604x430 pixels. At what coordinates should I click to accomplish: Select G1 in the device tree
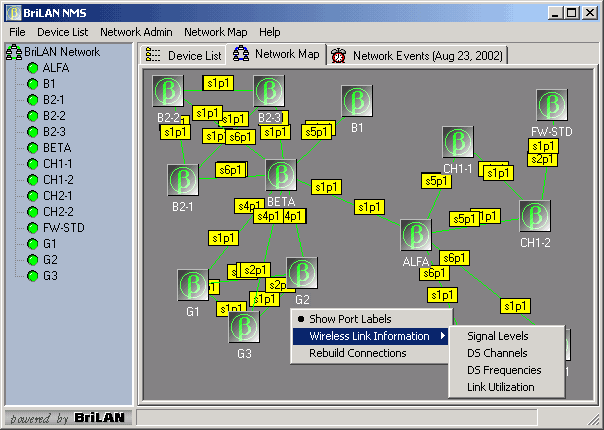pos(50,244)
